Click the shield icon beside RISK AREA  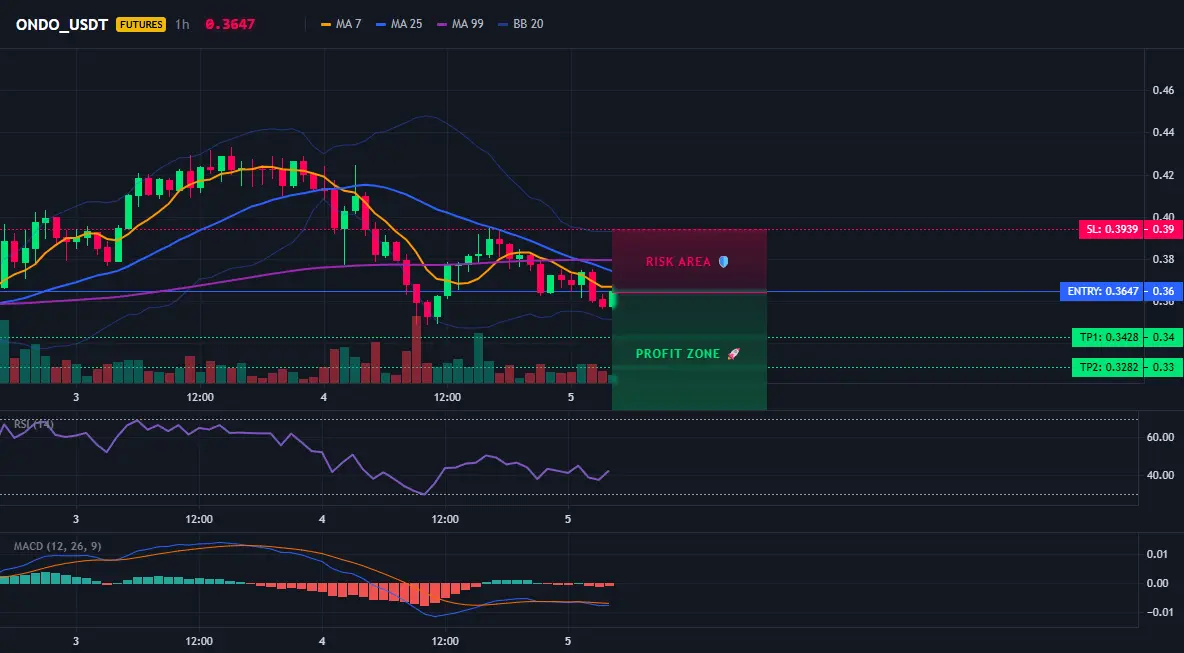[723, 262]
